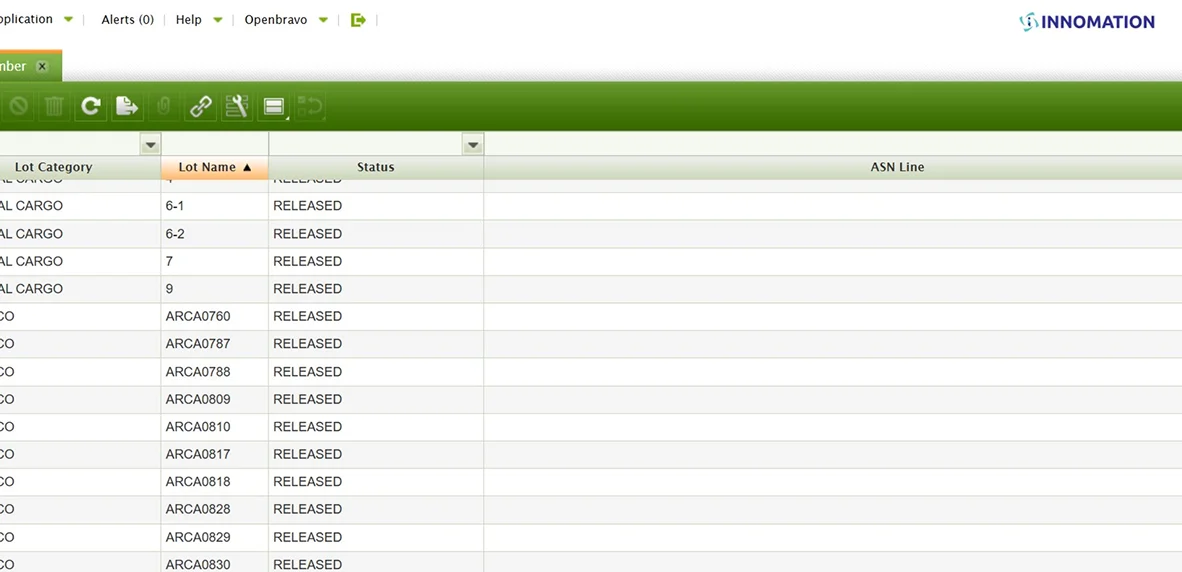Open the Help menu

tap(198, 20)
